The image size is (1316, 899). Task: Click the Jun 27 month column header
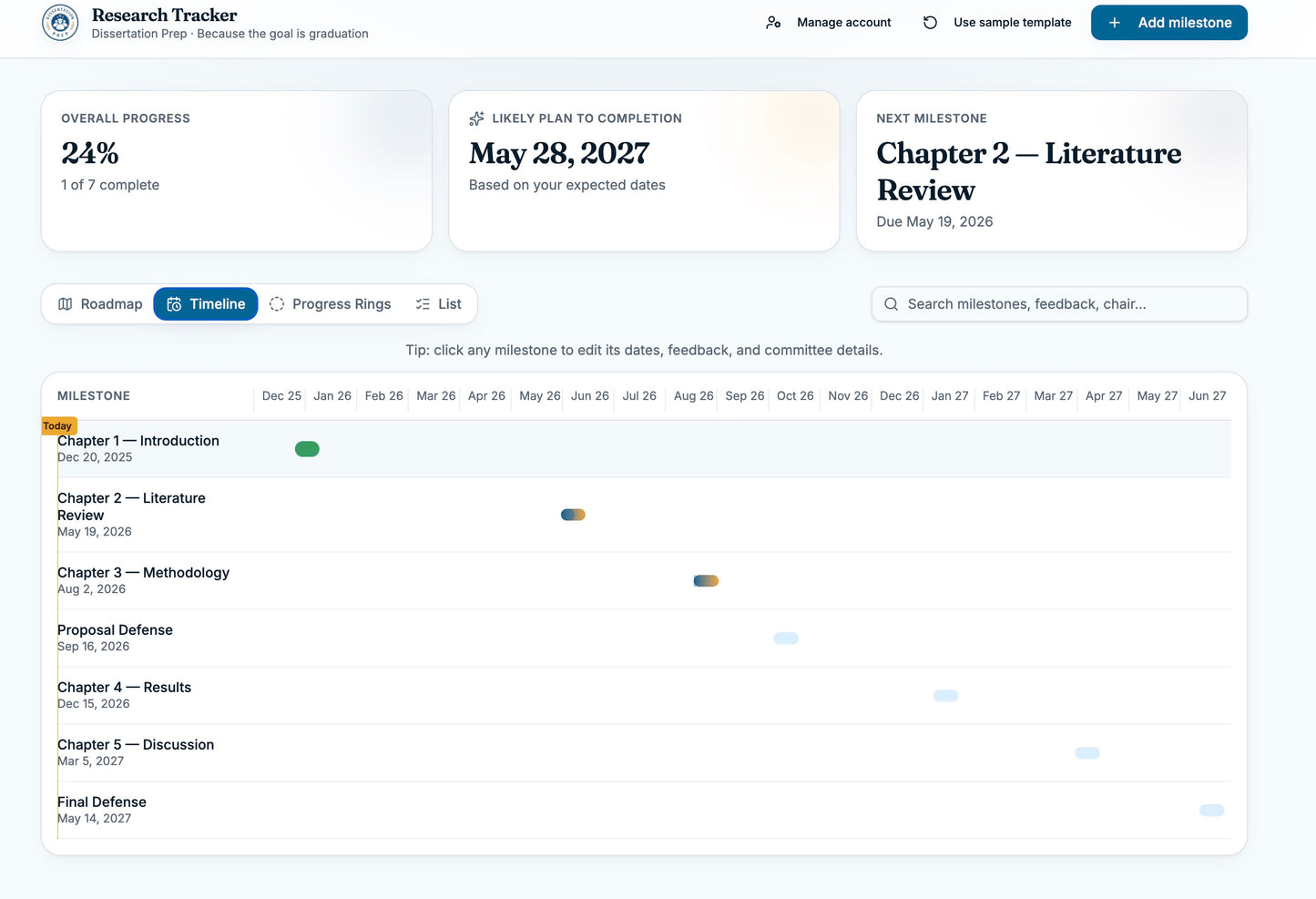[1208, 396]
